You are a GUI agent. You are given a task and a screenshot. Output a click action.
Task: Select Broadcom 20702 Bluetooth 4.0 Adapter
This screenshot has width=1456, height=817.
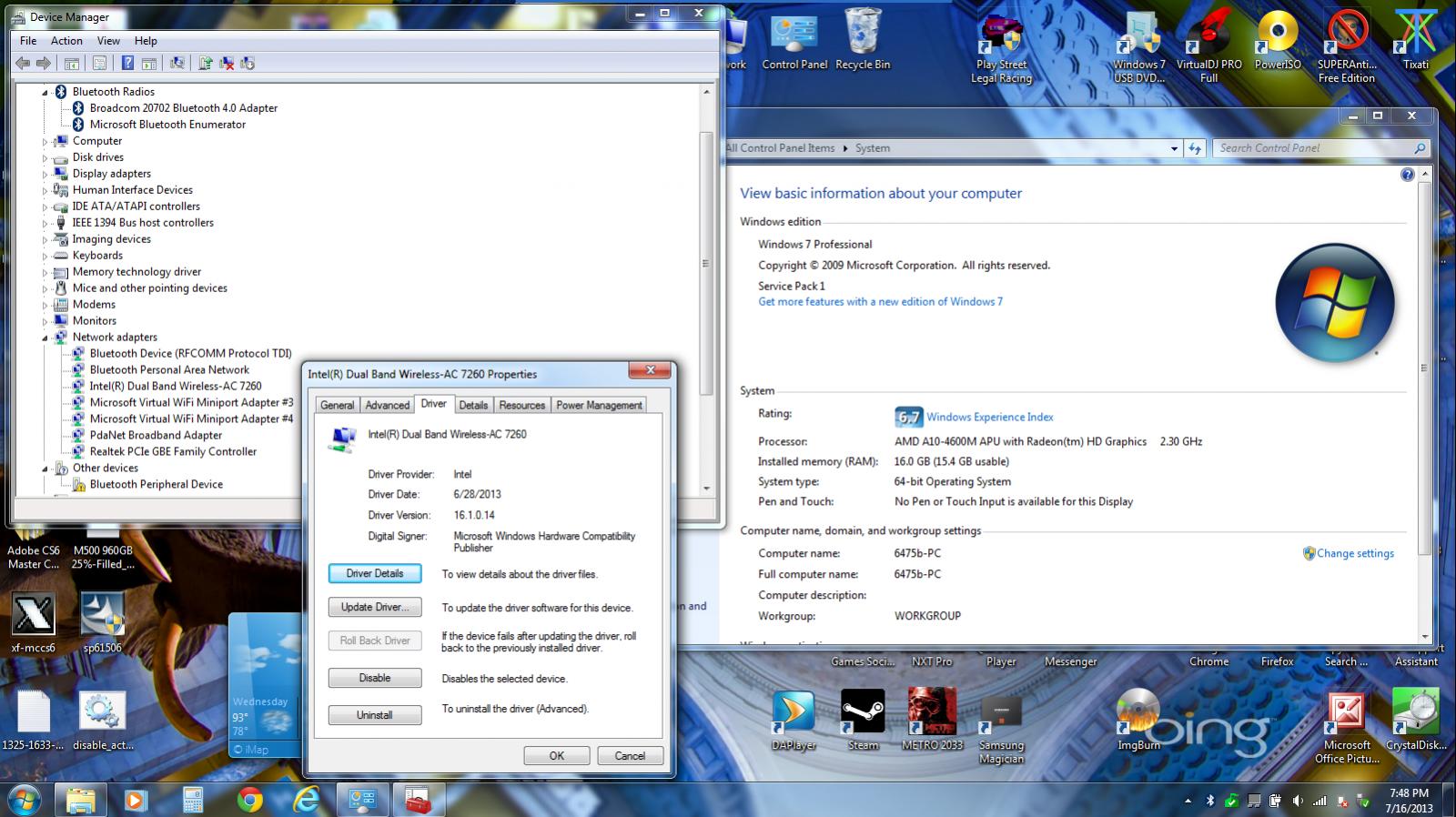183,107
